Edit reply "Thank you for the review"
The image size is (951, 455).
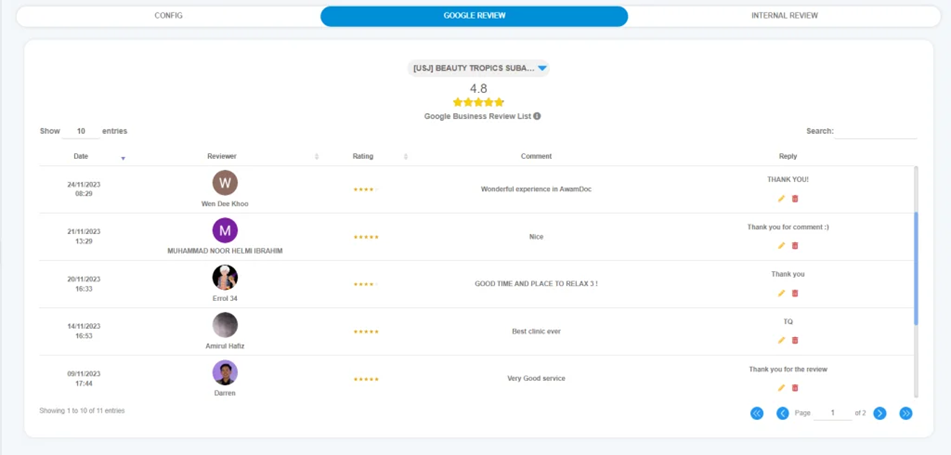pos(781,388)
